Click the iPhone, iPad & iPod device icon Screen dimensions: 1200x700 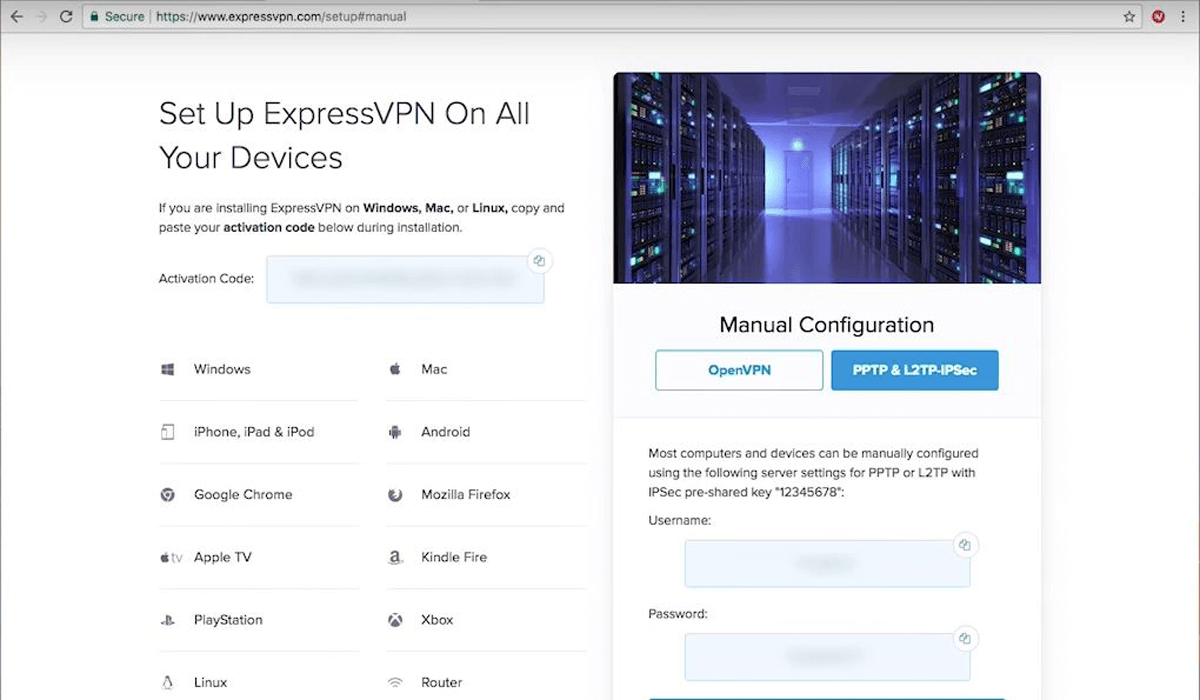168,432
